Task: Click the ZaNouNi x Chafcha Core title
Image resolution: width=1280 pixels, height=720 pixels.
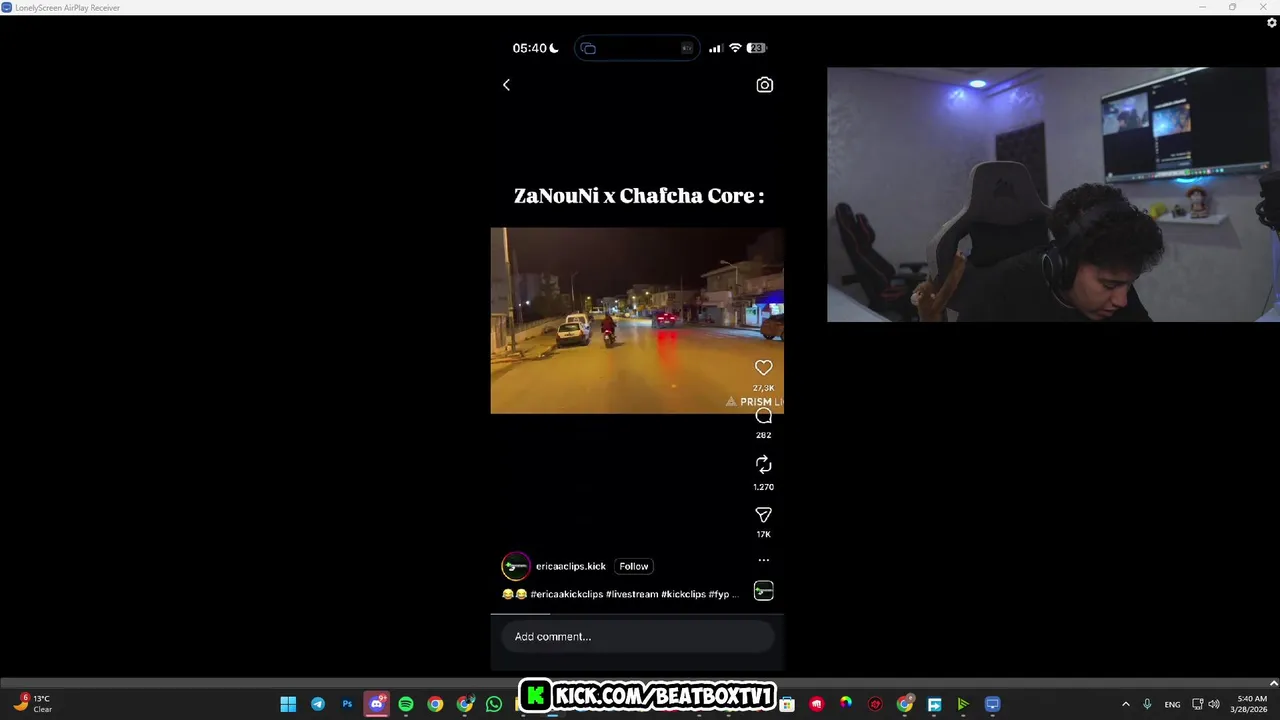Action: [x=638, y=196]
